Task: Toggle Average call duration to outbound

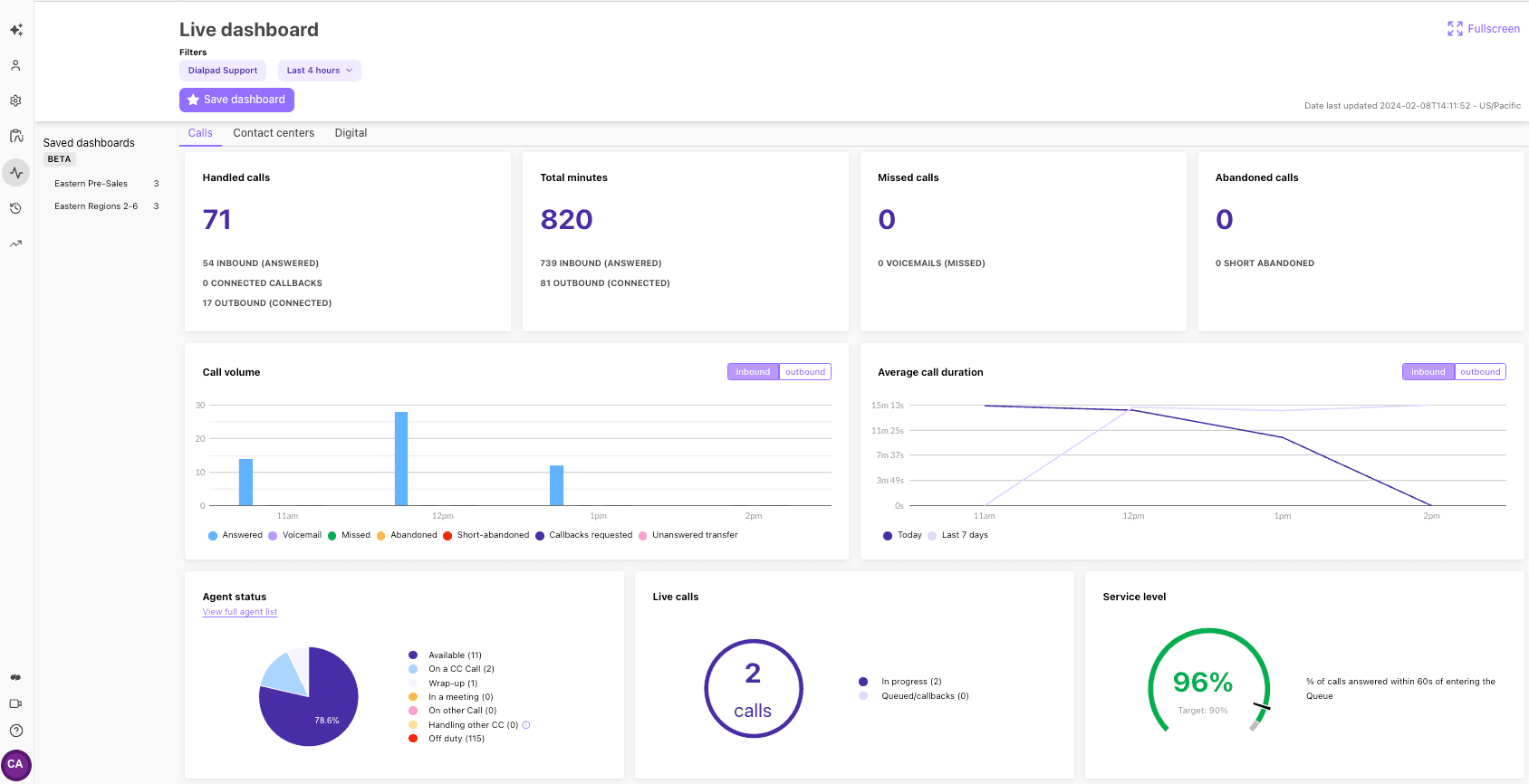Action: [x=1480, y=372]
